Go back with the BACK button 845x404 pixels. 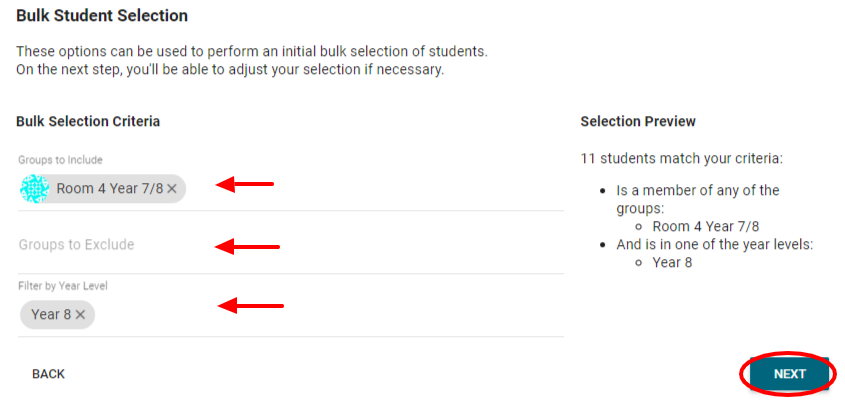coord(48,374)
